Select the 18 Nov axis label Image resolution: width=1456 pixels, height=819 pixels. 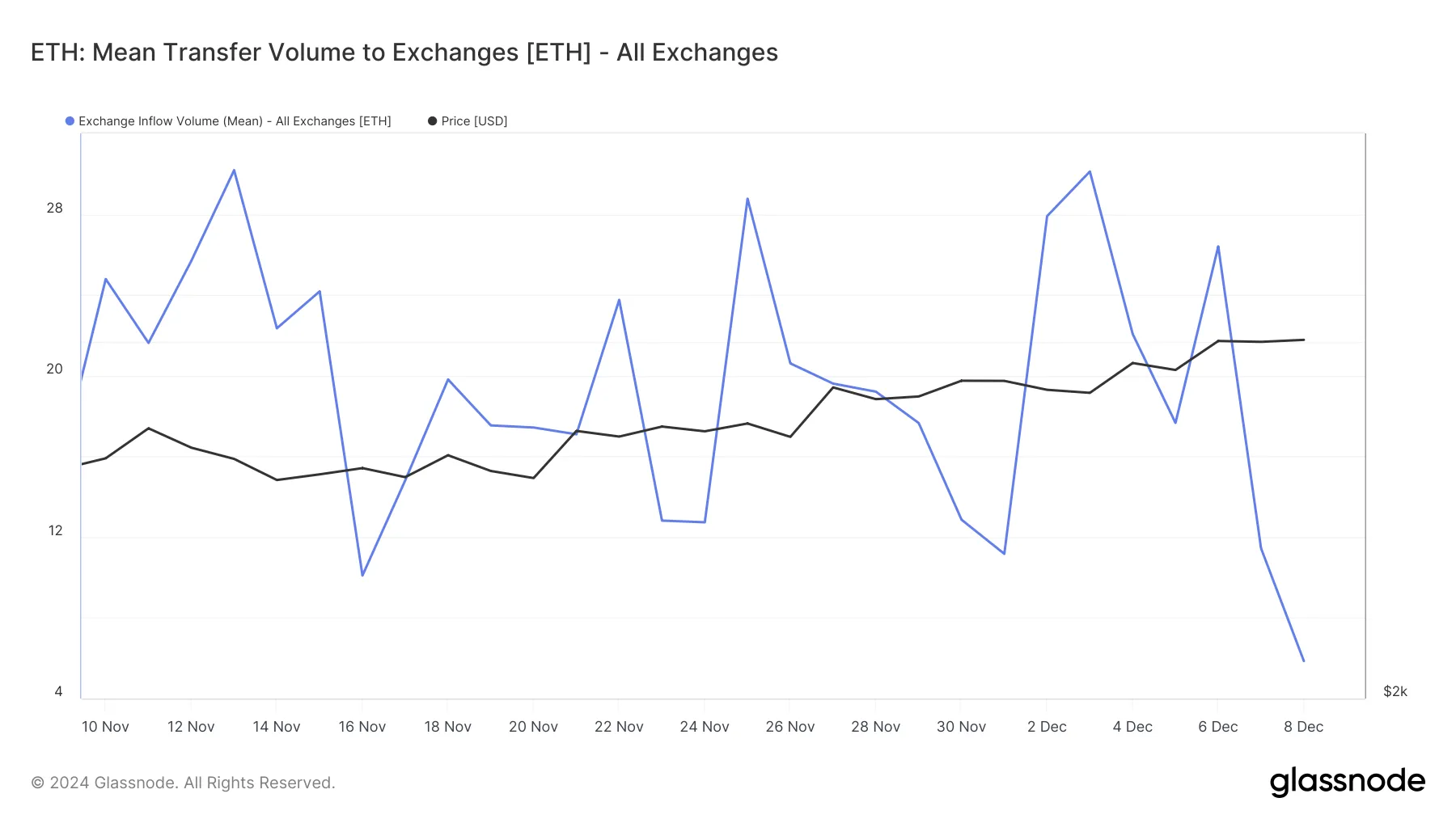point(447,727)
